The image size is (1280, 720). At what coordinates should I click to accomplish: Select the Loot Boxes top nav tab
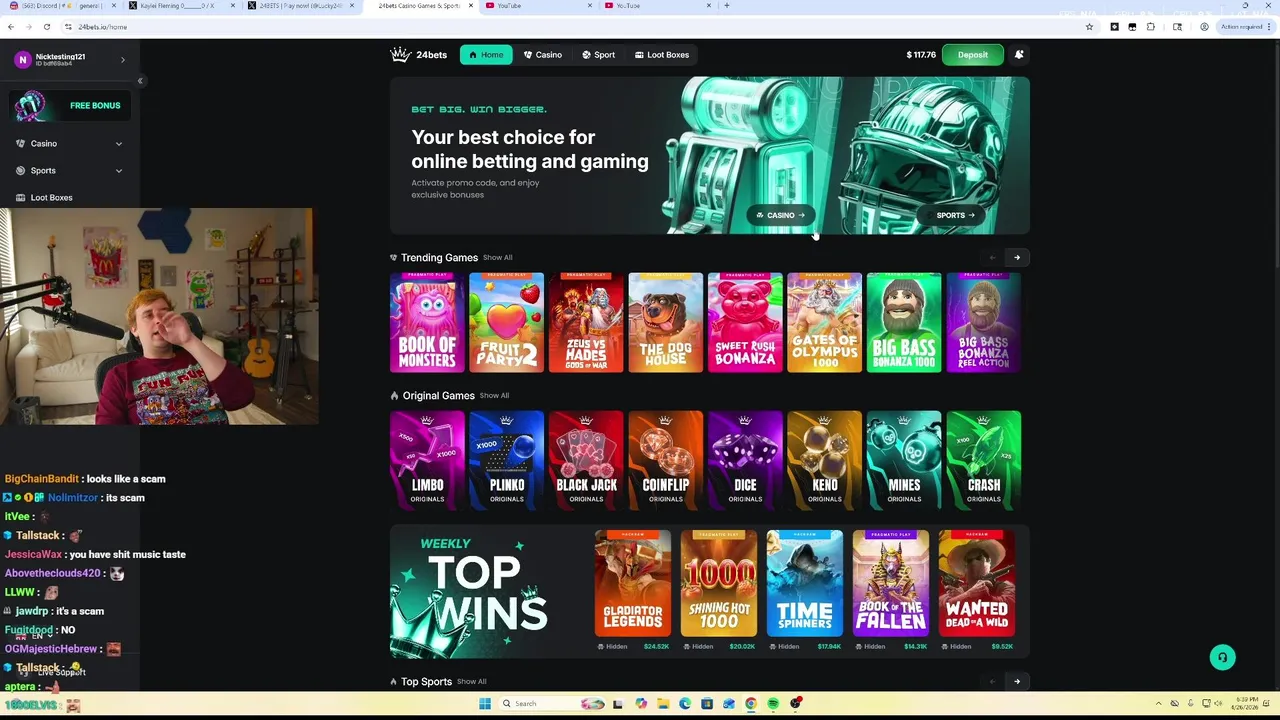[662, 55]
